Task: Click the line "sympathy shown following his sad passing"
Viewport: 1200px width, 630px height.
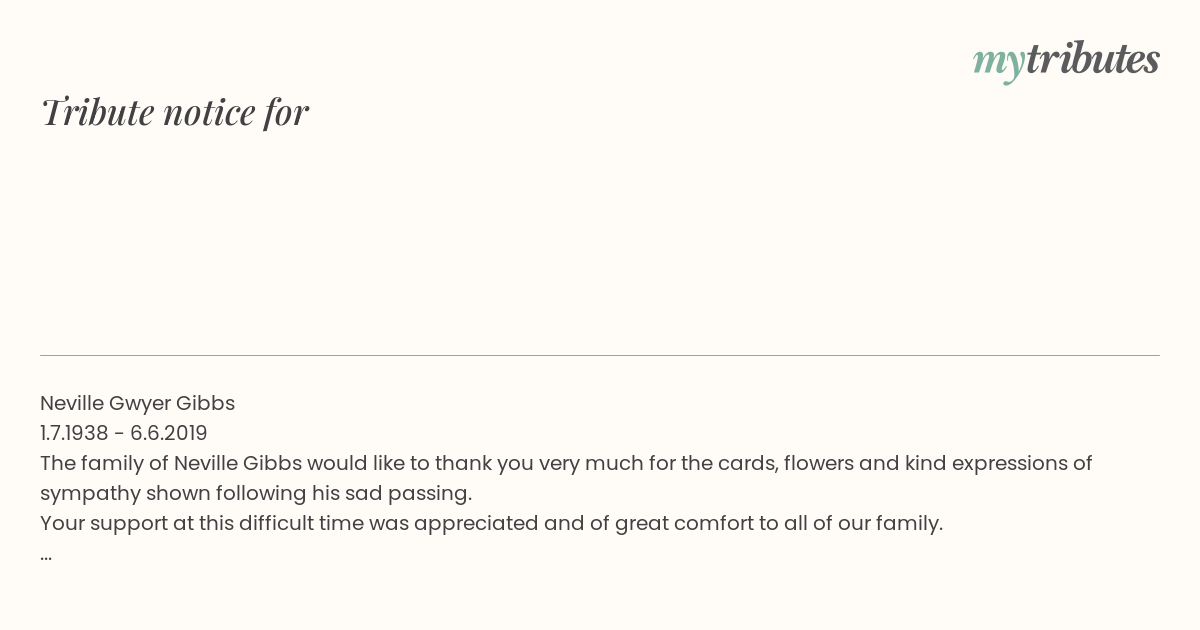Action: (x=256, y=493)
